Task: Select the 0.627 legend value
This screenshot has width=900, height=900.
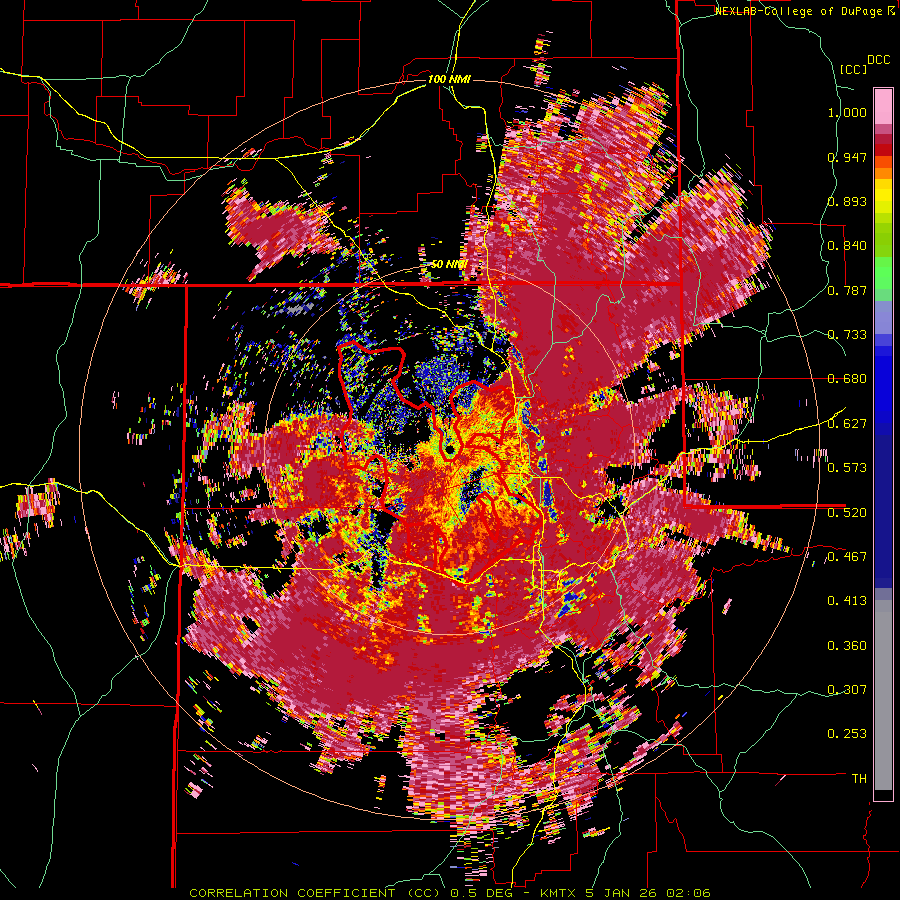Action: 847,424
